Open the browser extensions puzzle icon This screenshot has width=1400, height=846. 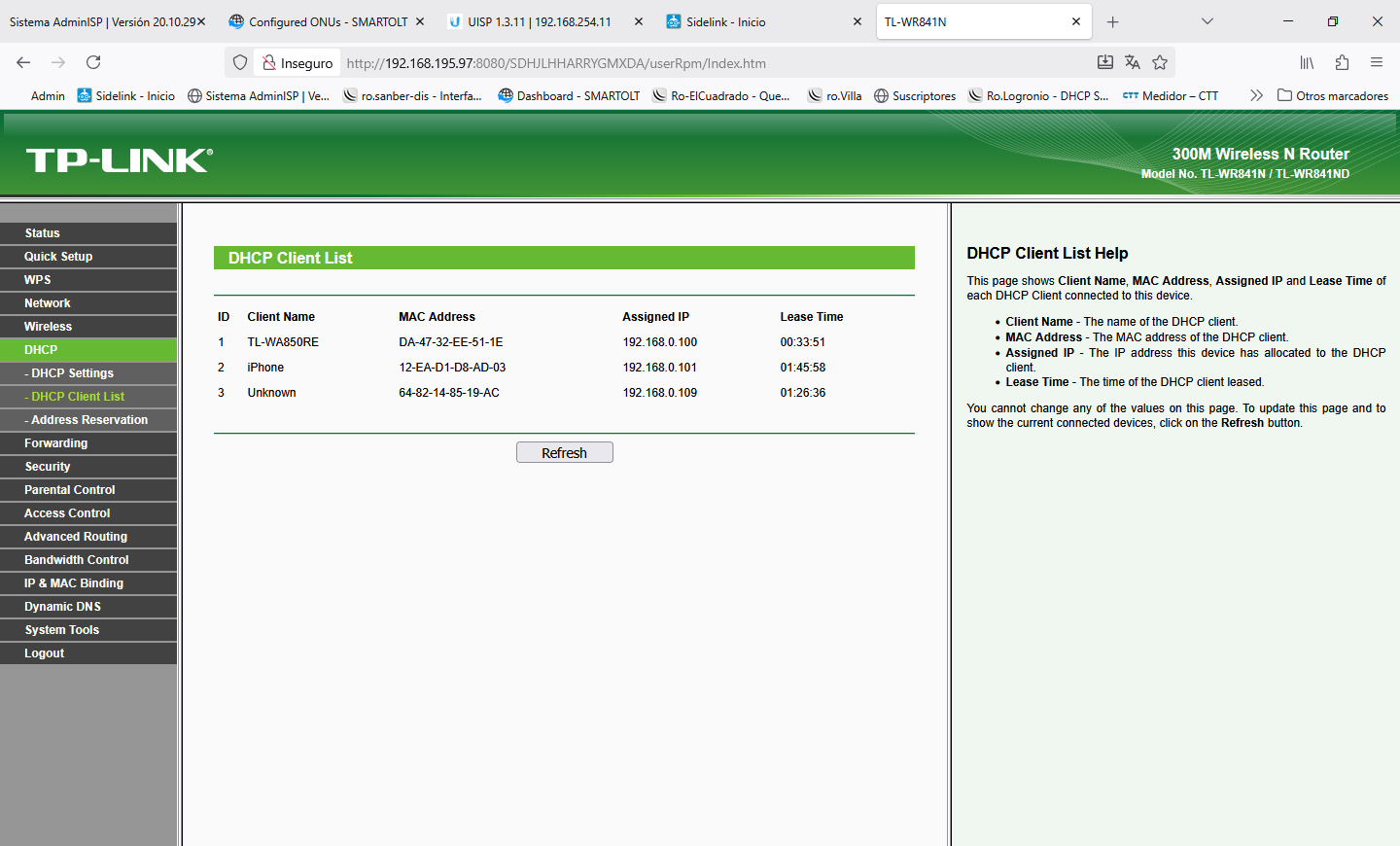pyautogui.click(x=1342, y=62)
